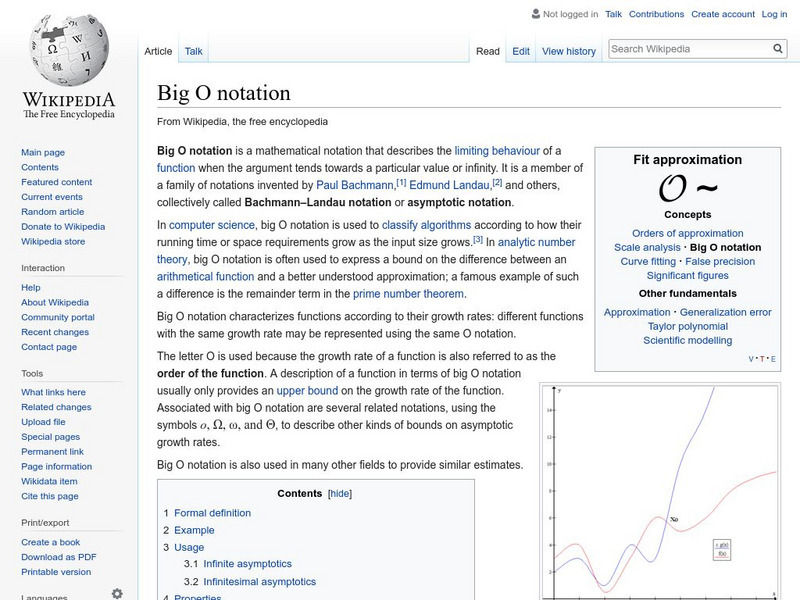Open the Languages settings gear icon
Image resolution: width=800 pixels, height=600 pixels.
(x=117, y=592)
